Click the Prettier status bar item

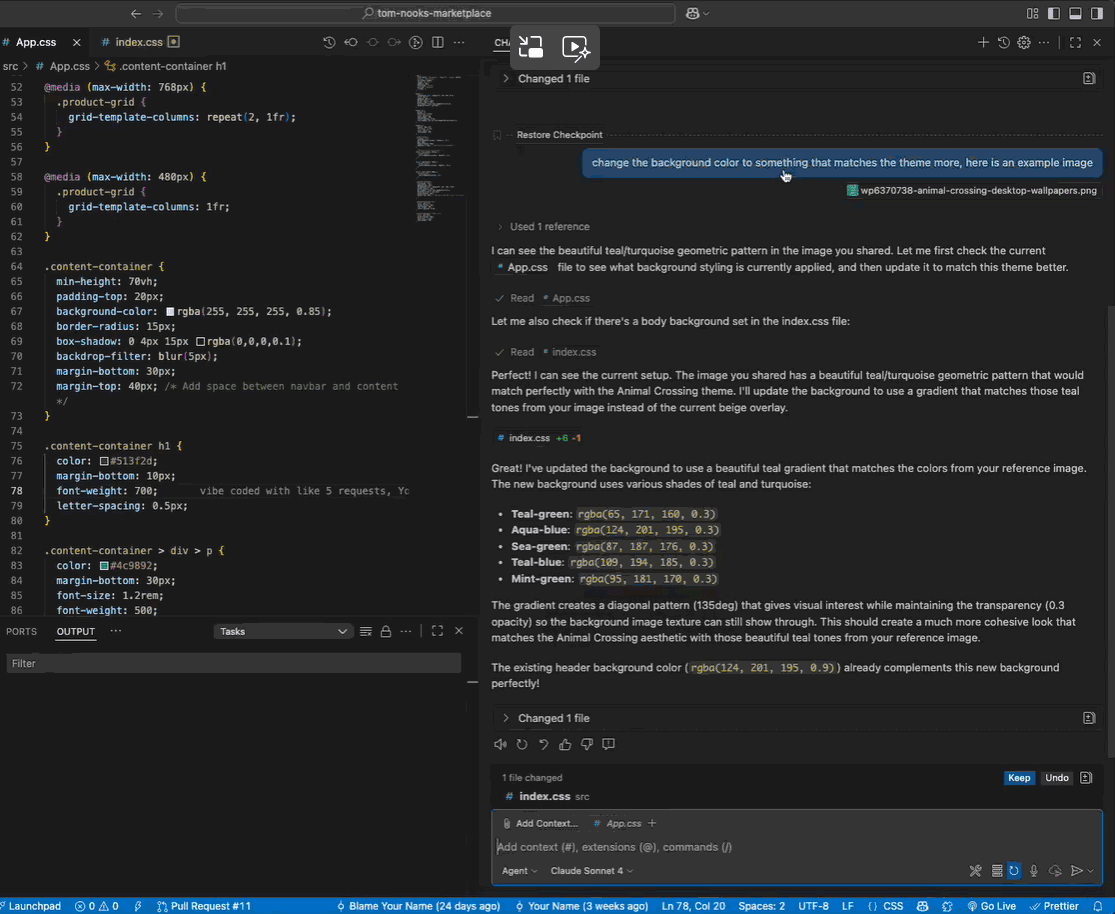[x=1054, y=906]
